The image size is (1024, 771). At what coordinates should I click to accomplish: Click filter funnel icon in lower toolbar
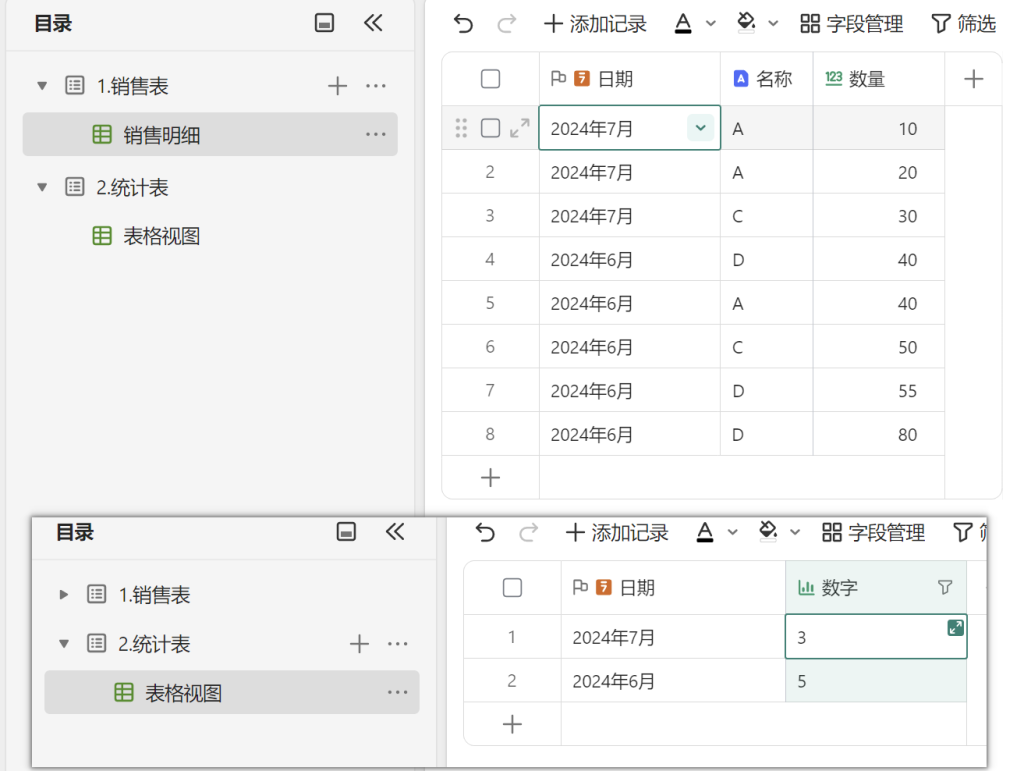point(963,533)
